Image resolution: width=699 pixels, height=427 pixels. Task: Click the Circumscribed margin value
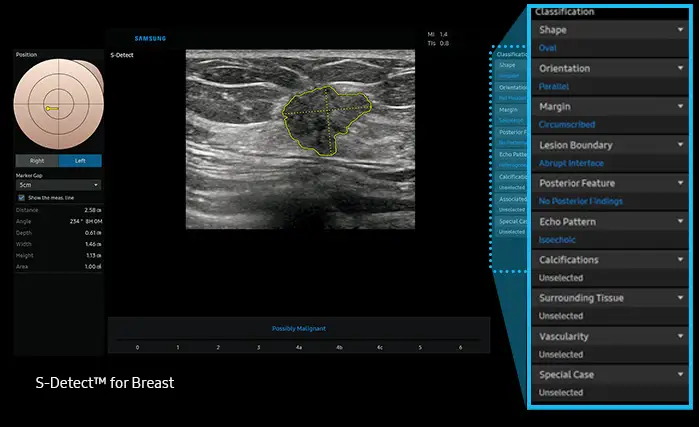(567, 125)
